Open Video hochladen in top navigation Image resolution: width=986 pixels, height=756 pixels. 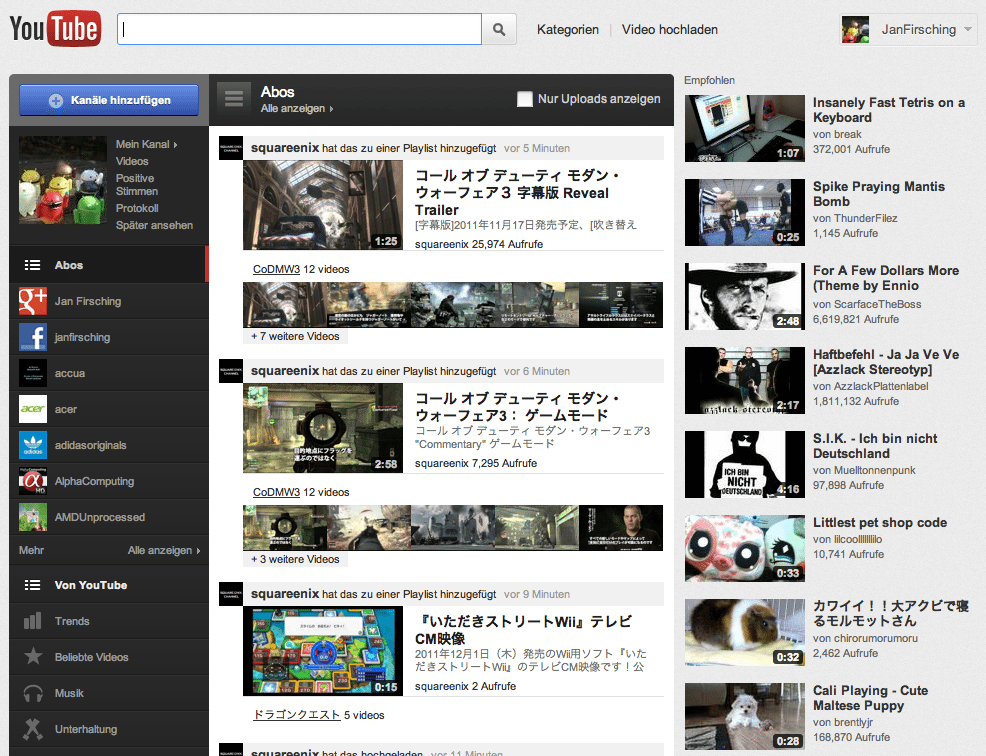coord(670,30)
